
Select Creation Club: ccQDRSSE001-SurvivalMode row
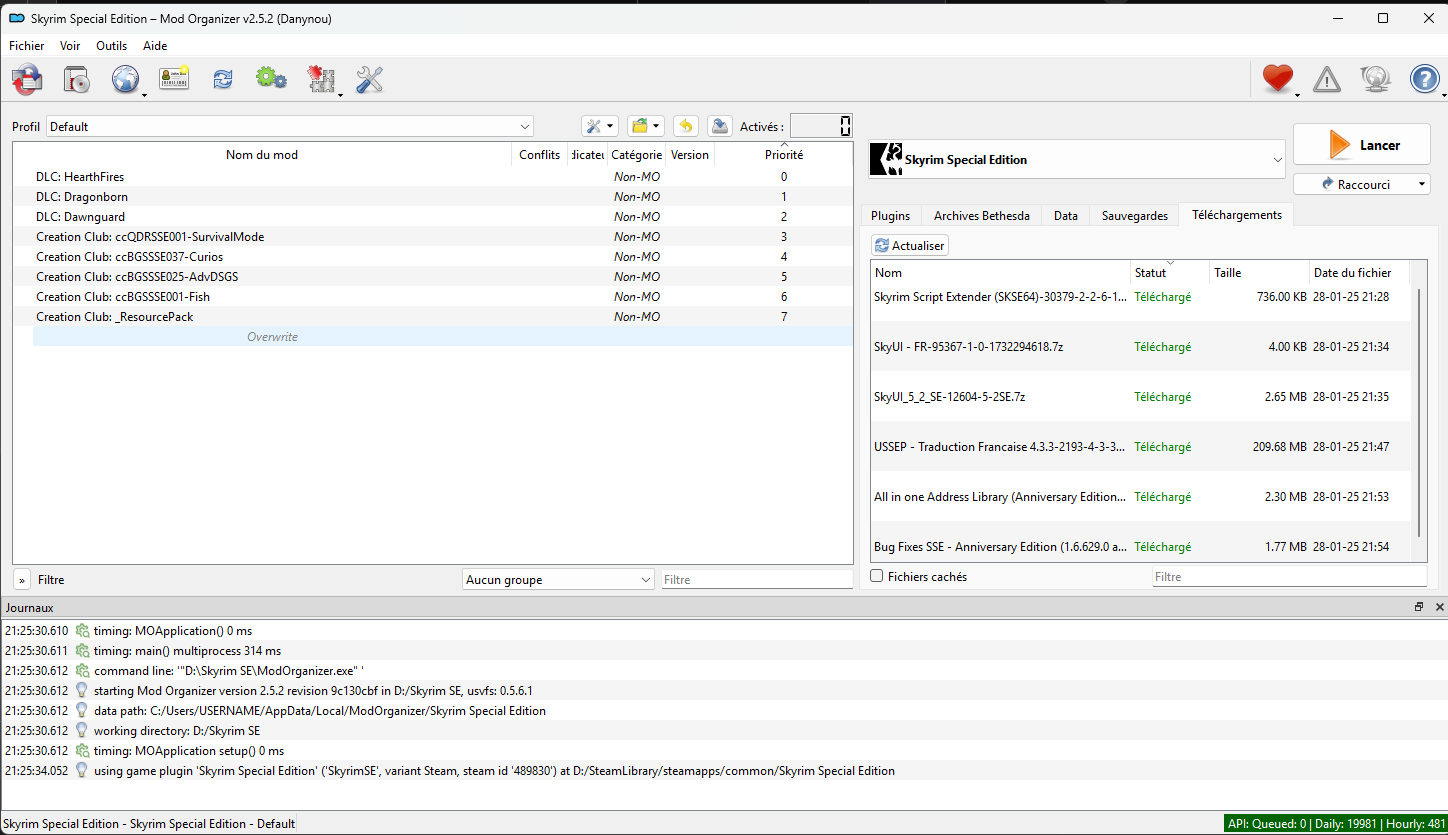(x=433, y=237)
